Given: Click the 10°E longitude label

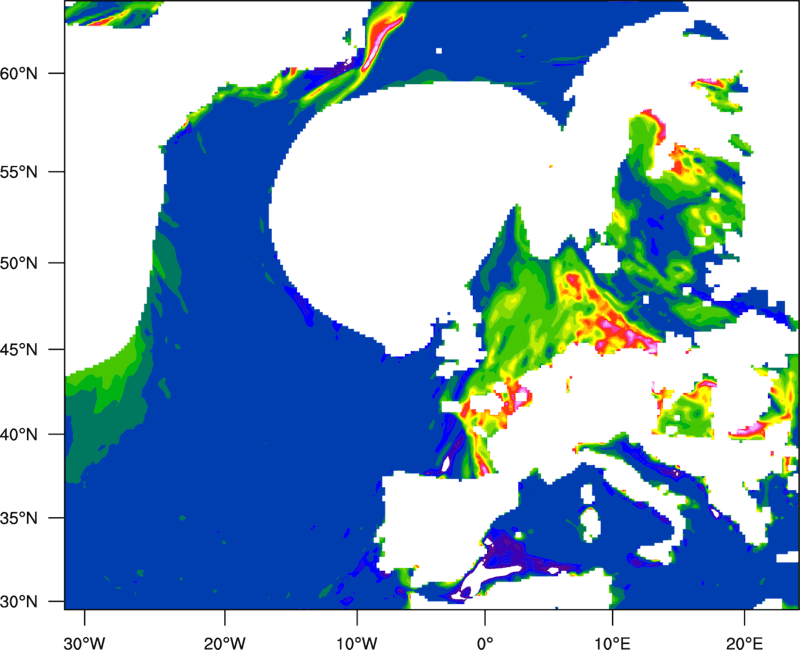Looking at the screenshot, I should click(612, 643).
